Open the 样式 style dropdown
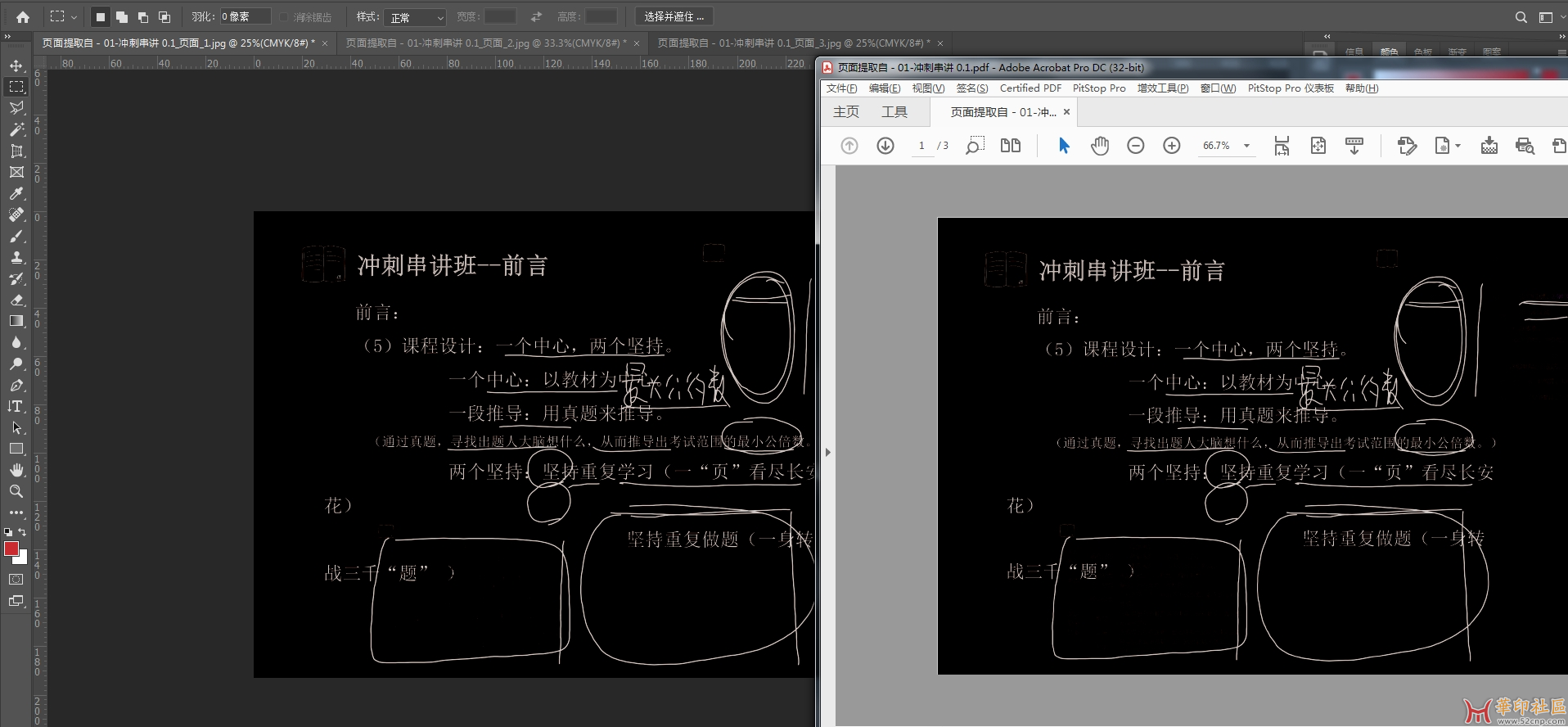 pos(417,17)
